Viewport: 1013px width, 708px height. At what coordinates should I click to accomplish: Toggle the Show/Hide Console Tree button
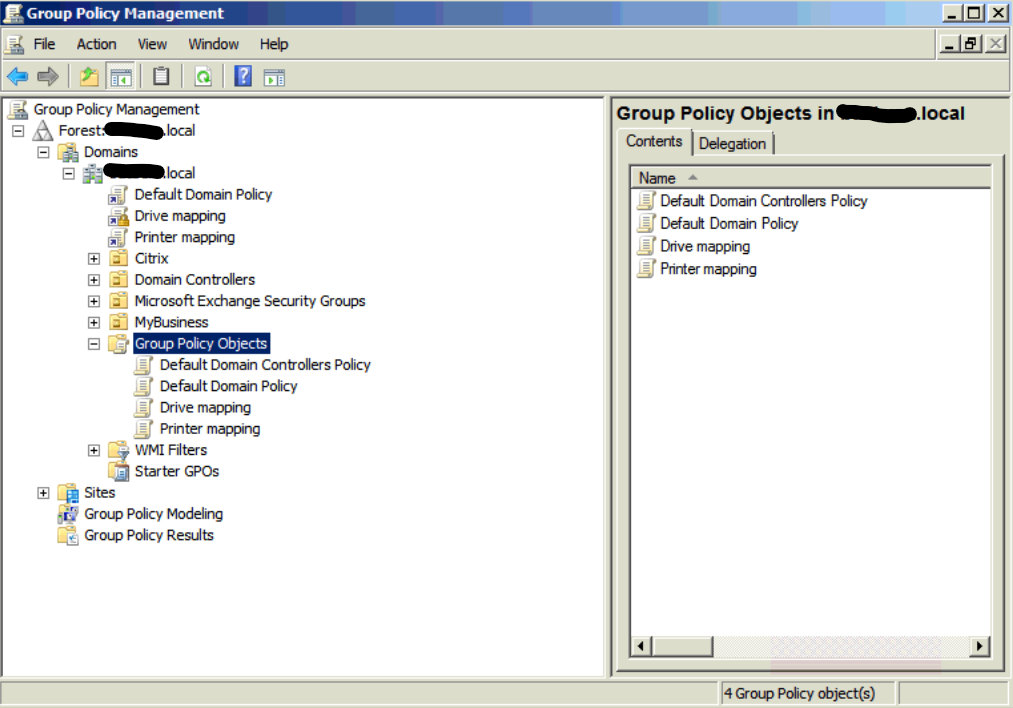click(x=120, y=76)
